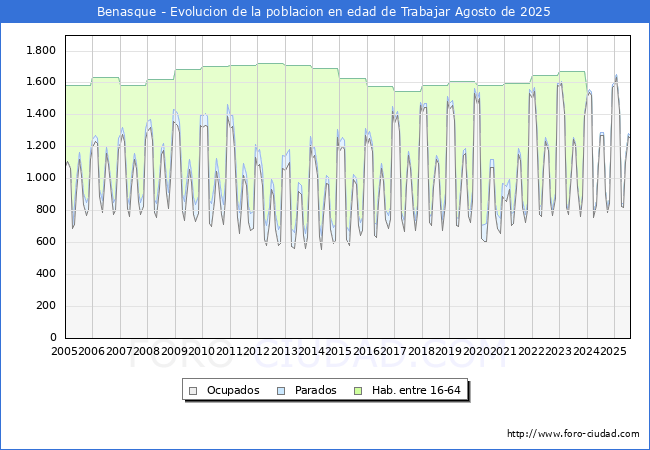Click the 2013 label on x-axis
Image resolution: width=650 pixels, height=450 pixels.
[x=283, y=352]
